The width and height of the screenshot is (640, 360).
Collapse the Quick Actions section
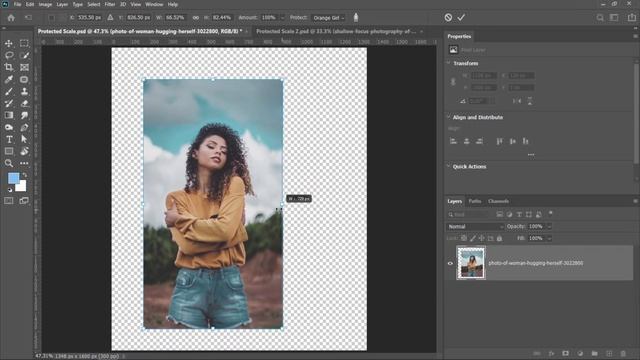pos(449,166)
